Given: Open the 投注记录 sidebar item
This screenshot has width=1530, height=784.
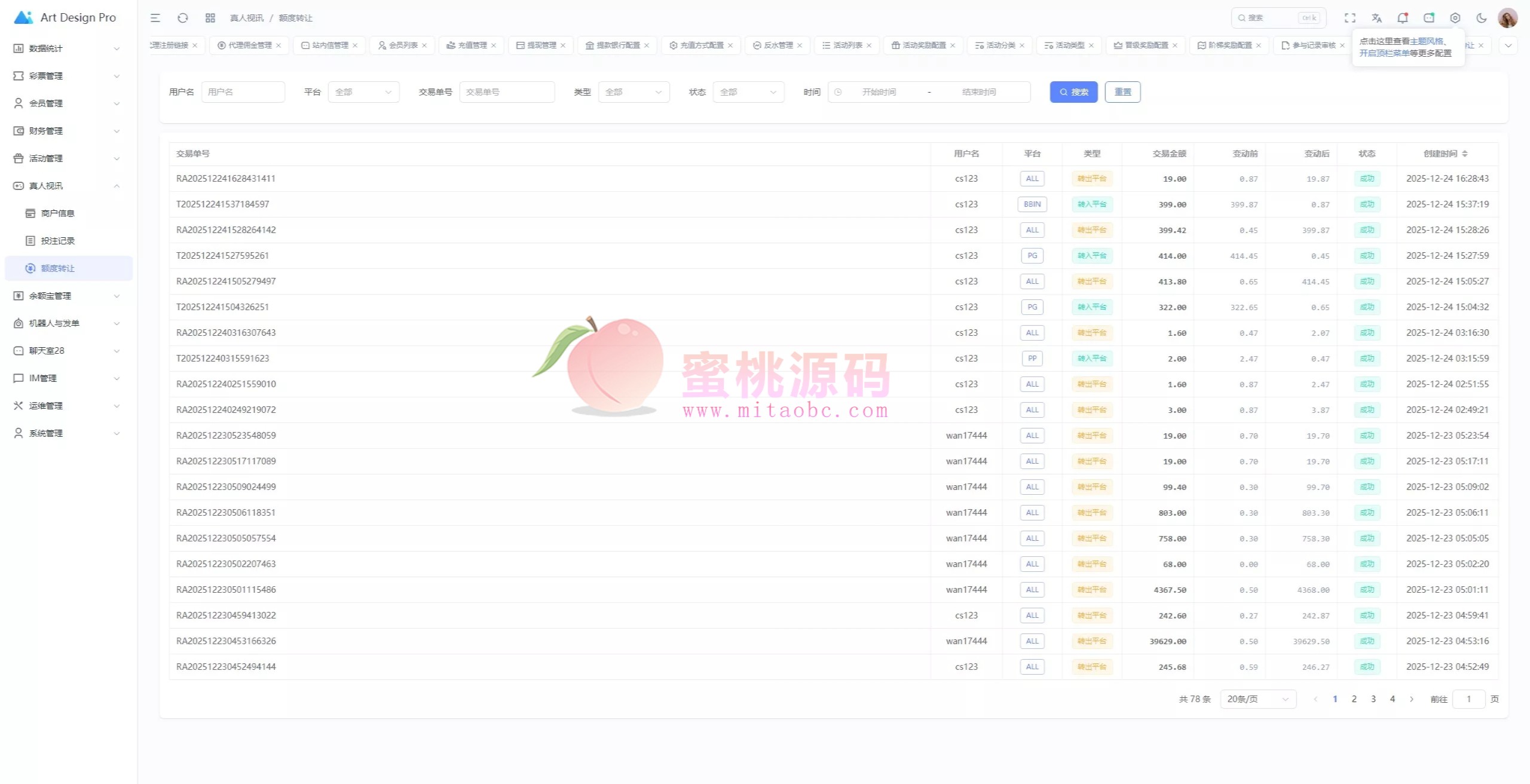Looking at the screenshot, I should pos(58,241).
